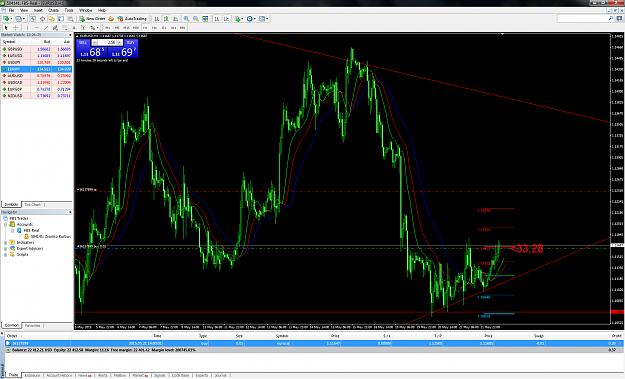Toggle the Market Watch window icon
625x379 pixels.
point(33,19)
